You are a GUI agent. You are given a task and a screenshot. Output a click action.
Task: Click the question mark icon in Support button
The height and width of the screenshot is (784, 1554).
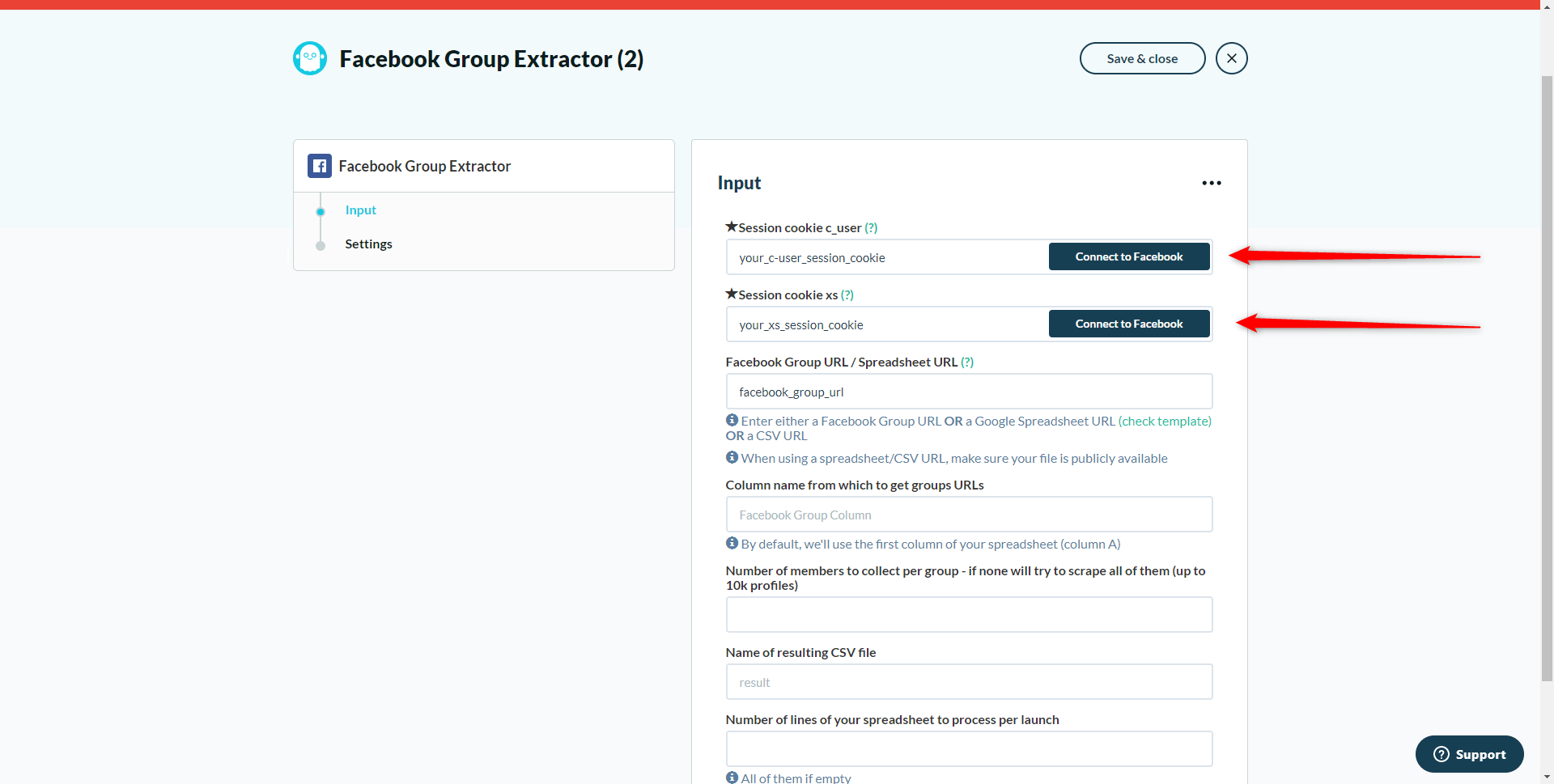(x=1441, y=754)
